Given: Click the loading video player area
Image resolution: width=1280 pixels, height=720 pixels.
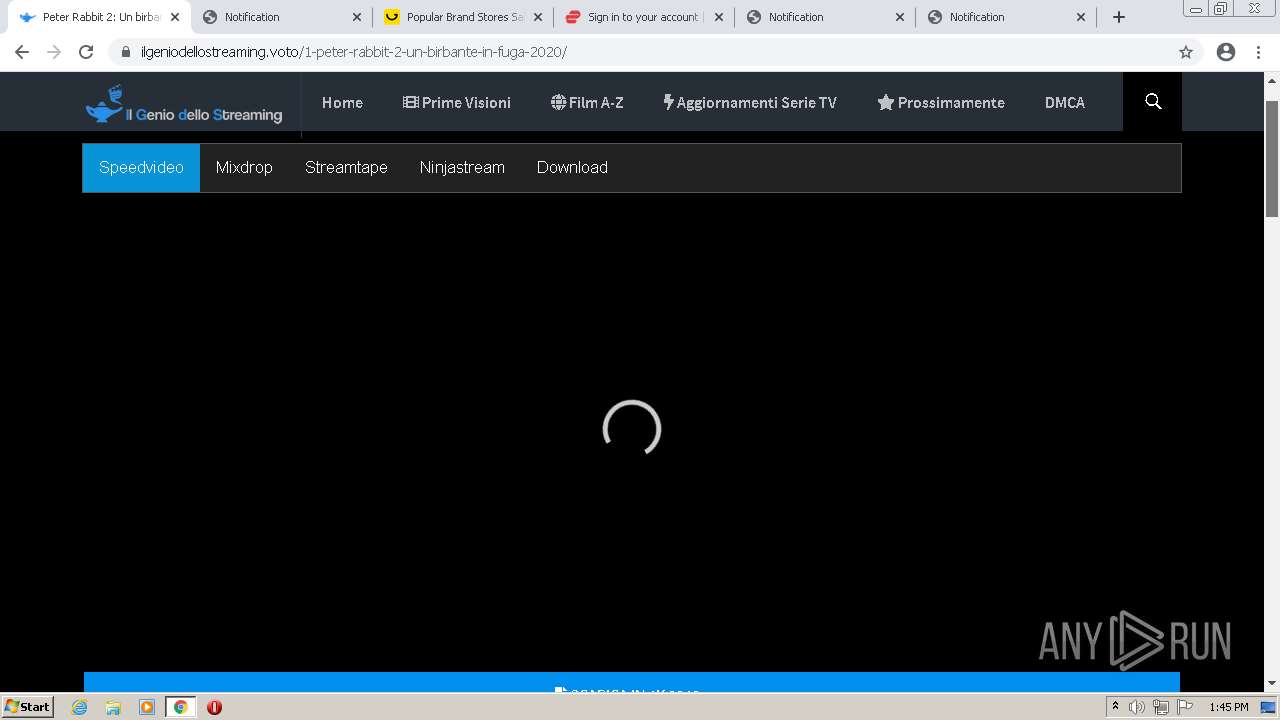Looking at the screenshot, I should (x=632, y=430).
